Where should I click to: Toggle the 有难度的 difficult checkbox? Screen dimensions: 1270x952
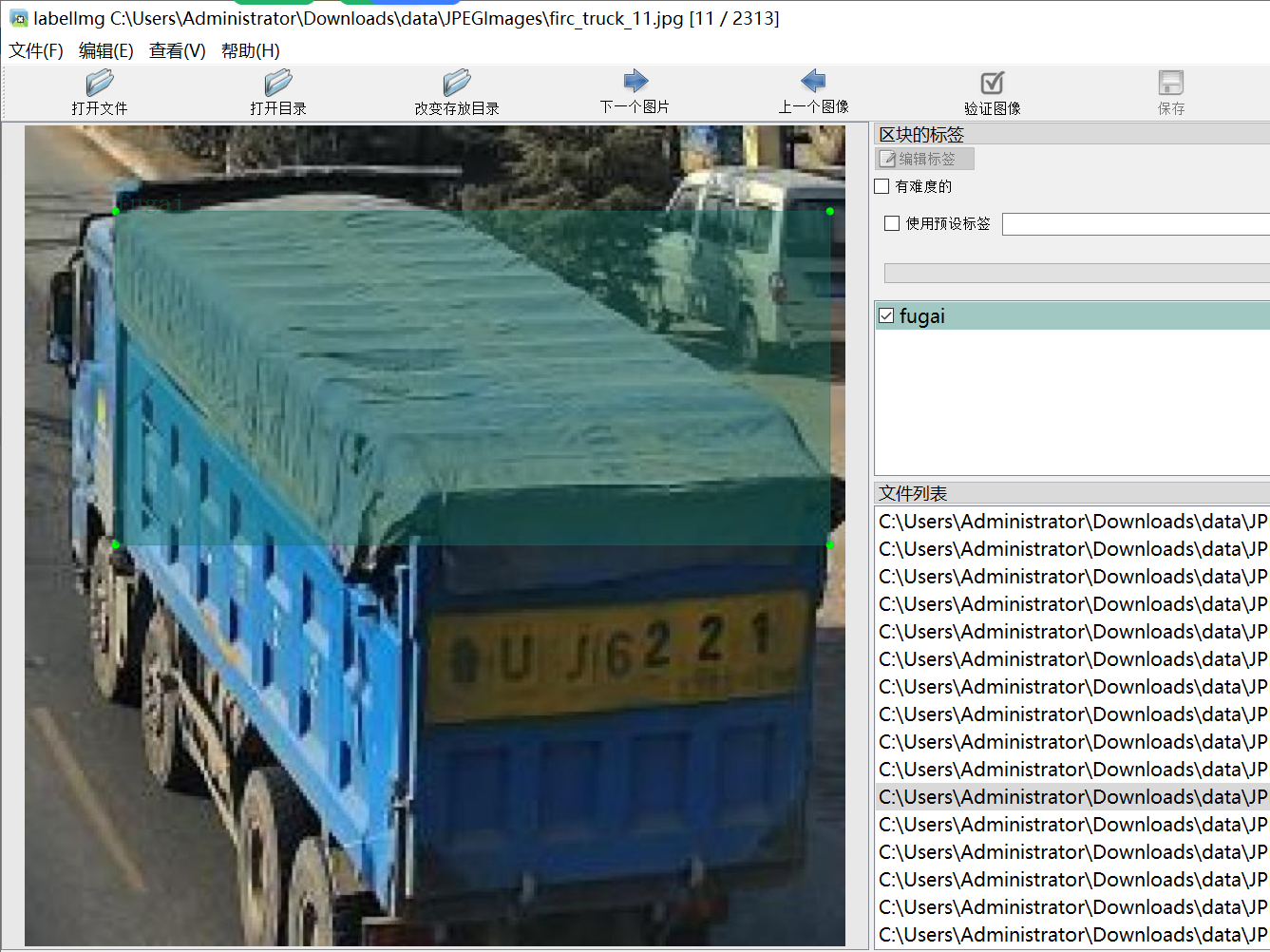pos(881,186)
